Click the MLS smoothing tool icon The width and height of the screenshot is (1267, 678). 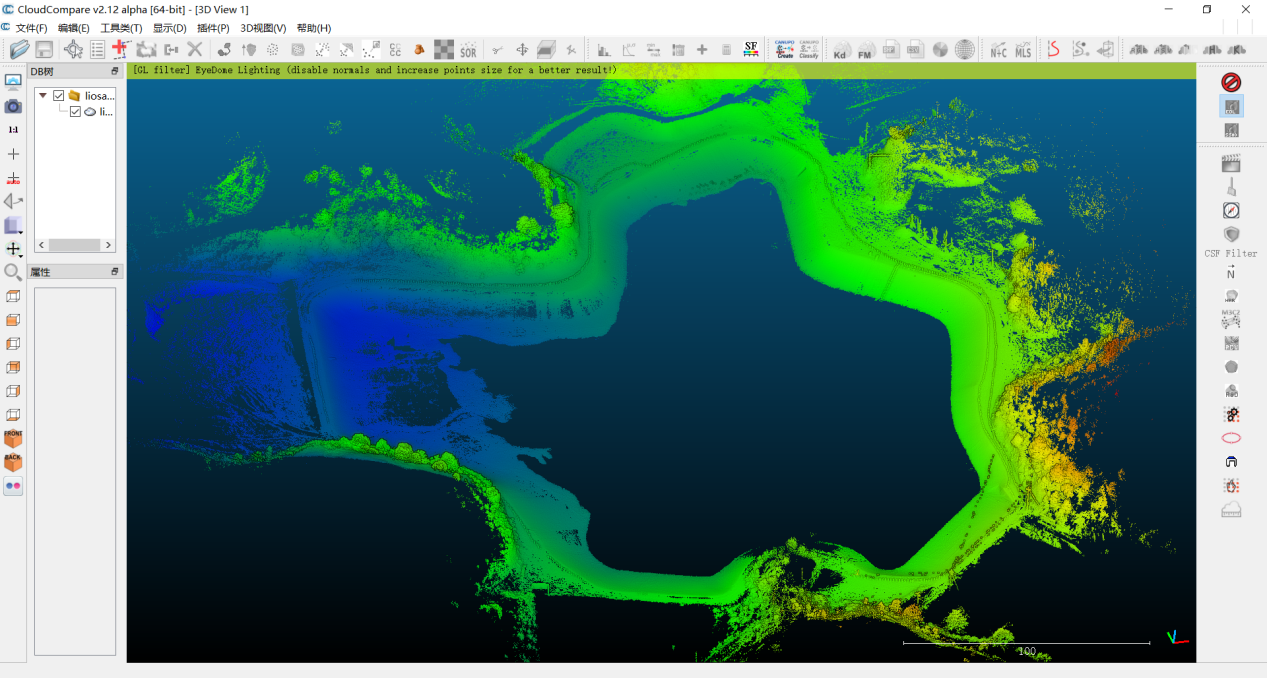pyautogui.click(x=1023, y=50)
